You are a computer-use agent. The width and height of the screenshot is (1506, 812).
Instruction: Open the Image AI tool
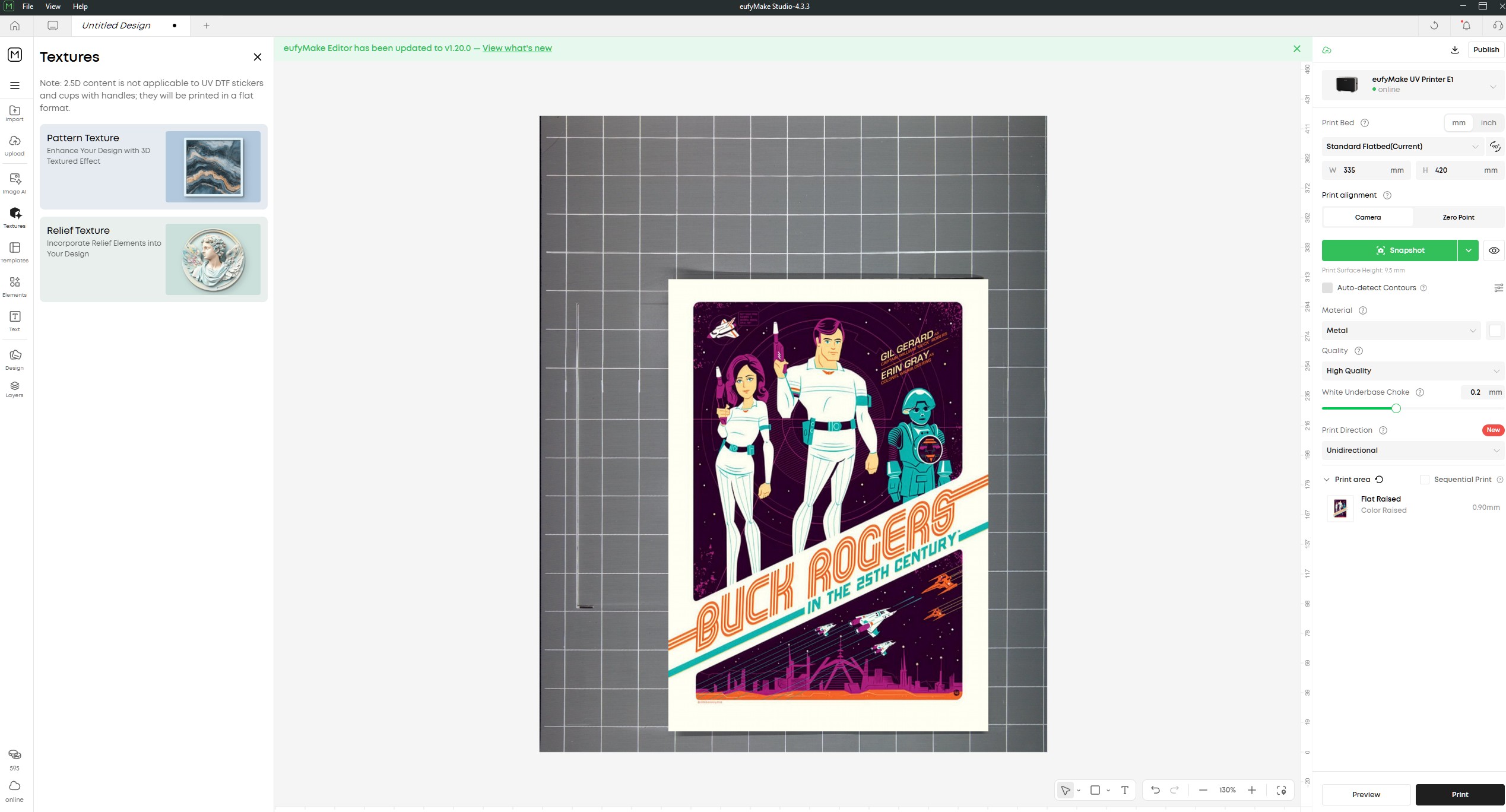(x=15, y=183)
